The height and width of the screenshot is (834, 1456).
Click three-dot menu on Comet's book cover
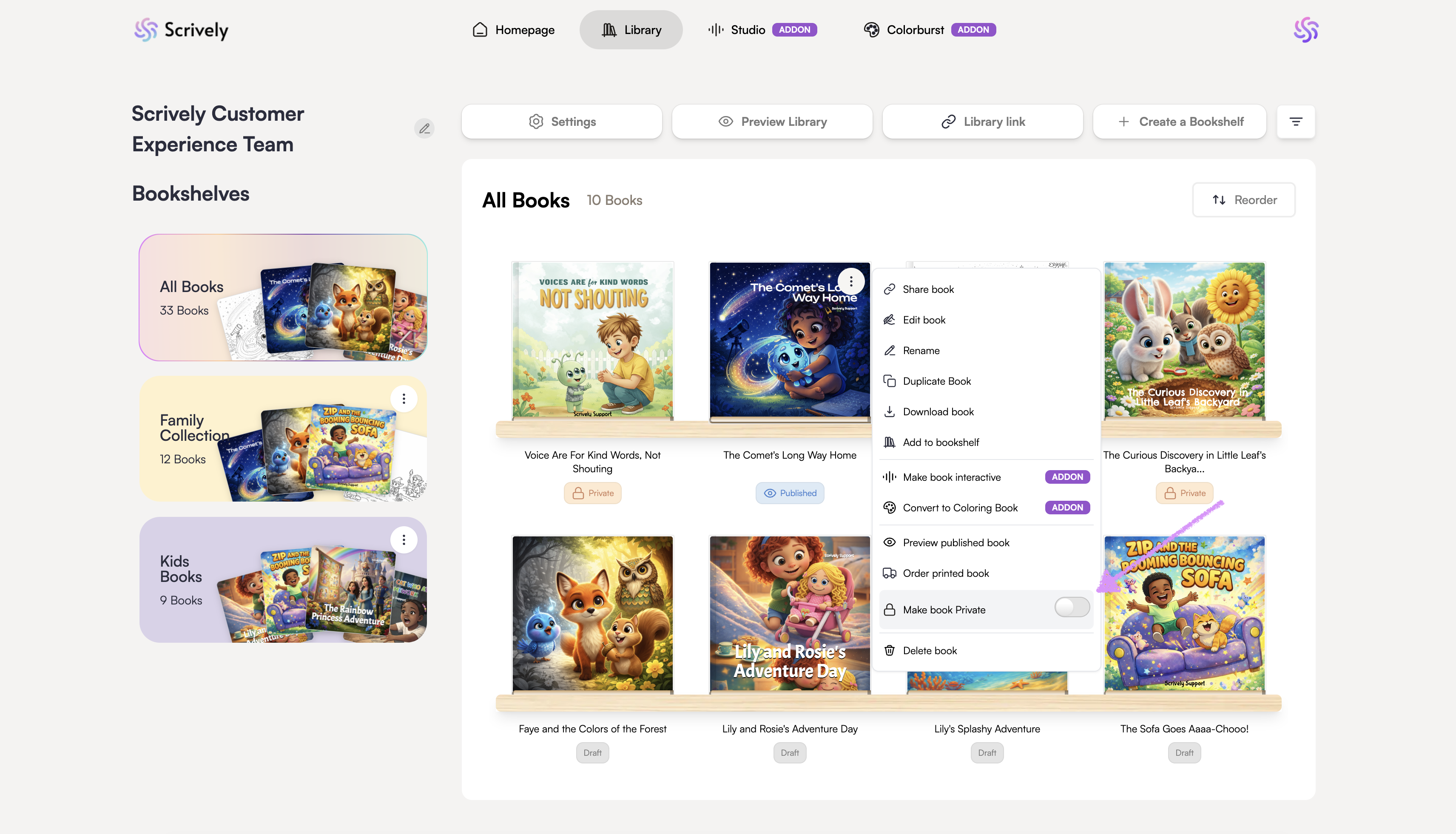pyautogui.click(x=851, y=281)
